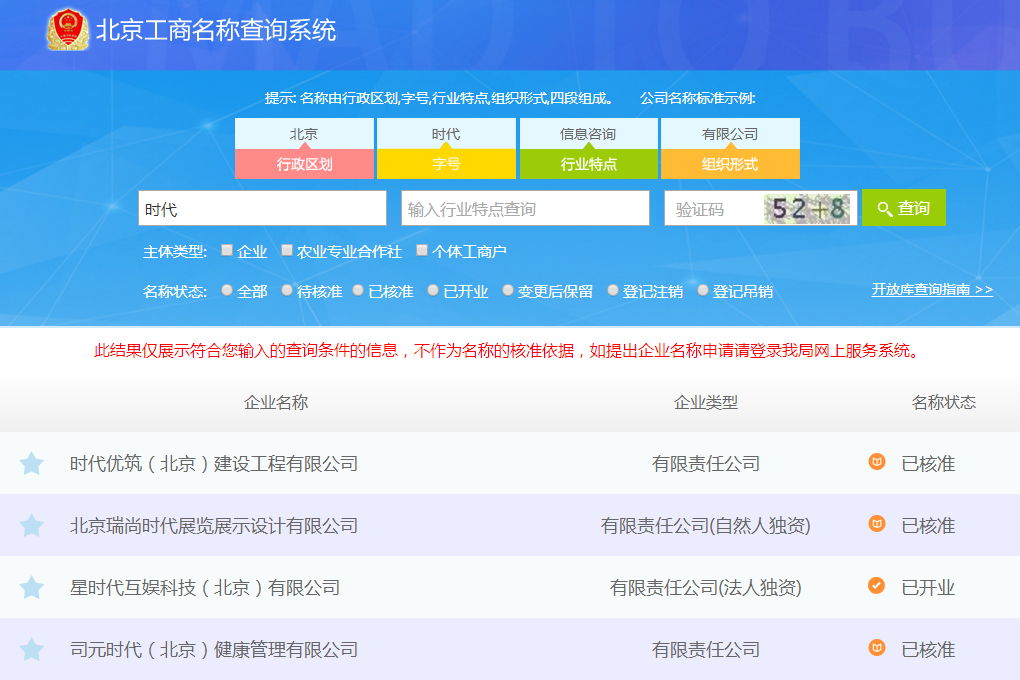This screenshot has width=1020, height=680.
Task: Click 已核准 status icon for 时代优筑 row
Action: [876, 462]
